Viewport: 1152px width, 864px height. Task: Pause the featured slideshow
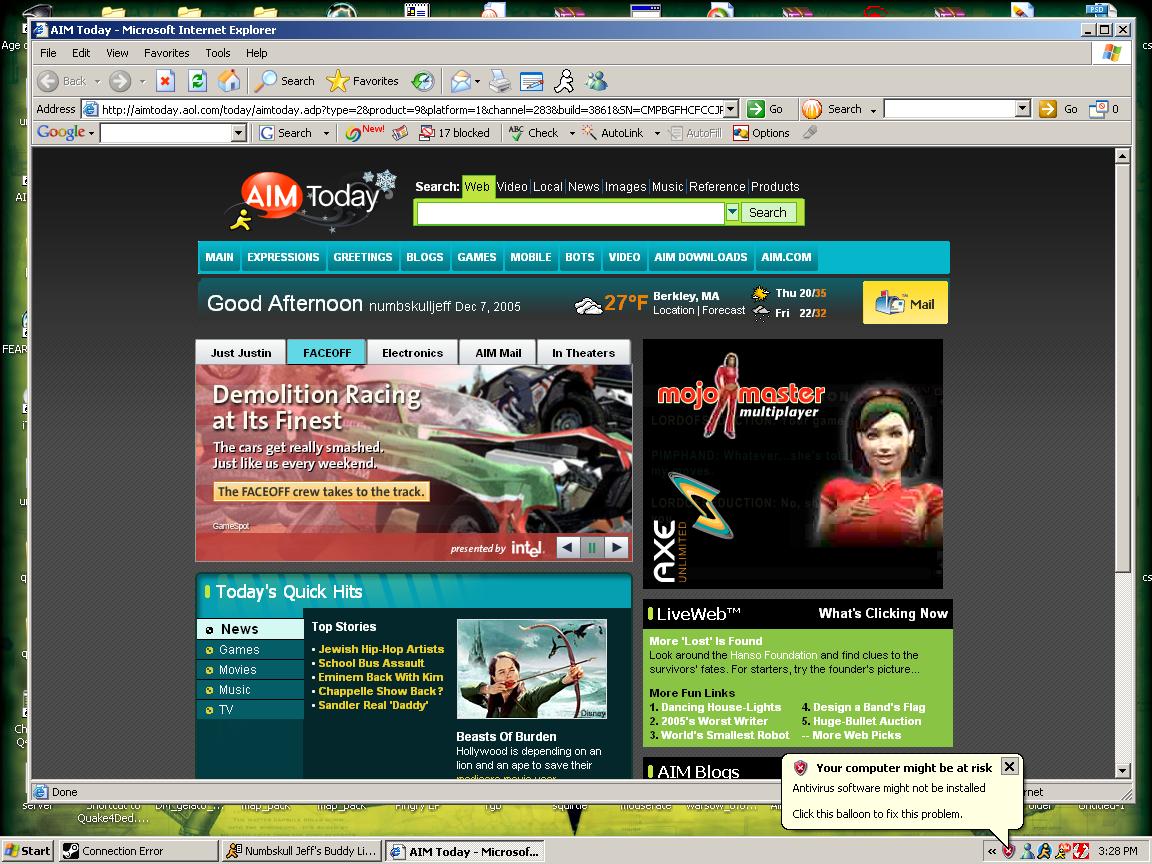[x=592, y=547]
